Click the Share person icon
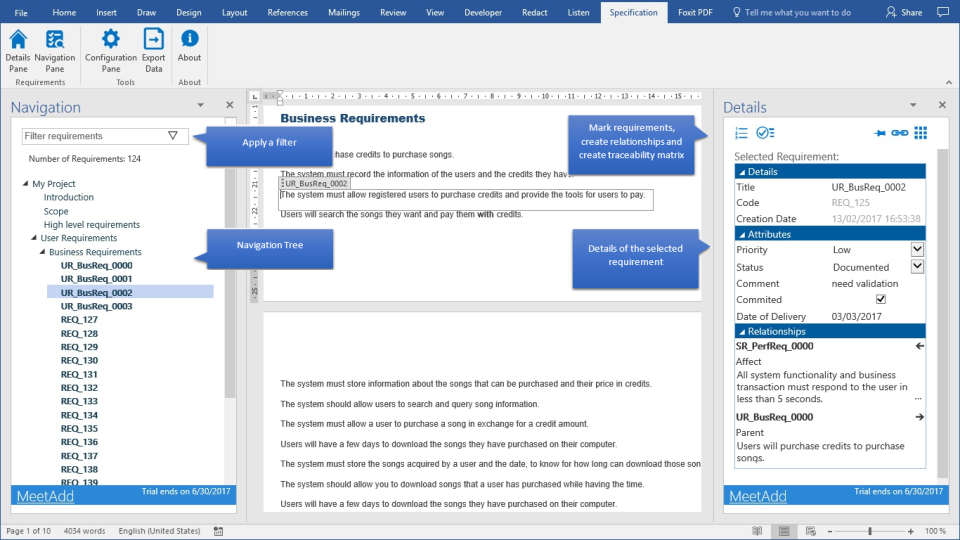The image size is (960, 540). coord(891,12)
